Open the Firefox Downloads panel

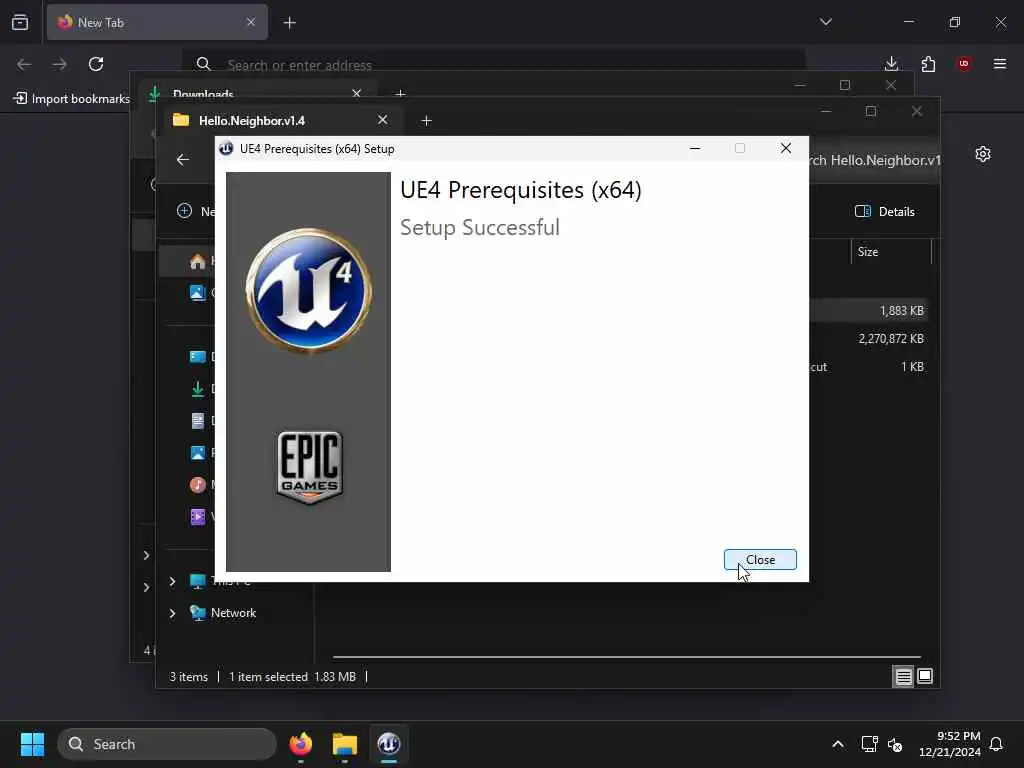[891, 64]
